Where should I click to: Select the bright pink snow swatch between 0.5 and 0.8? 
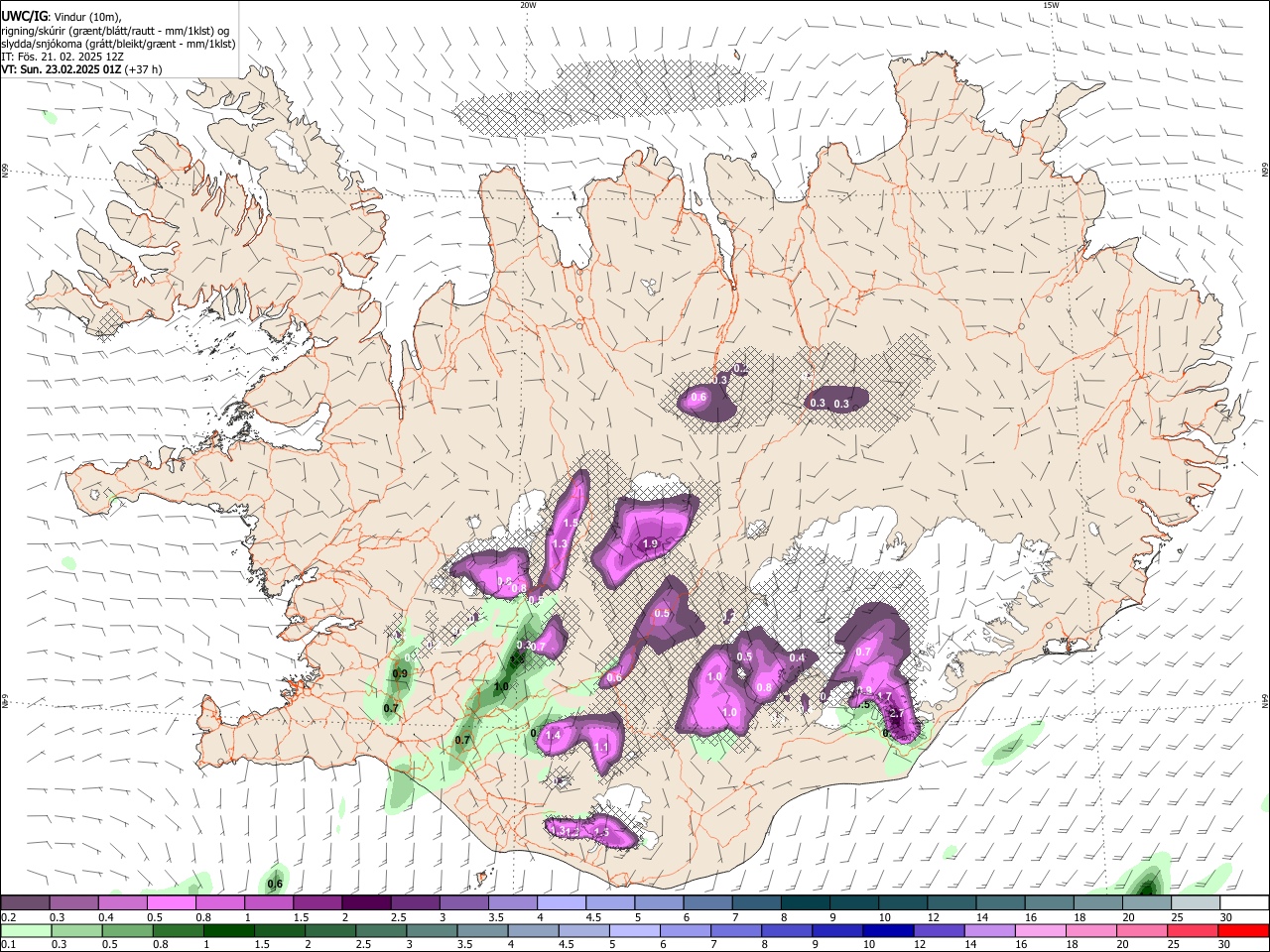click(172, 902)
